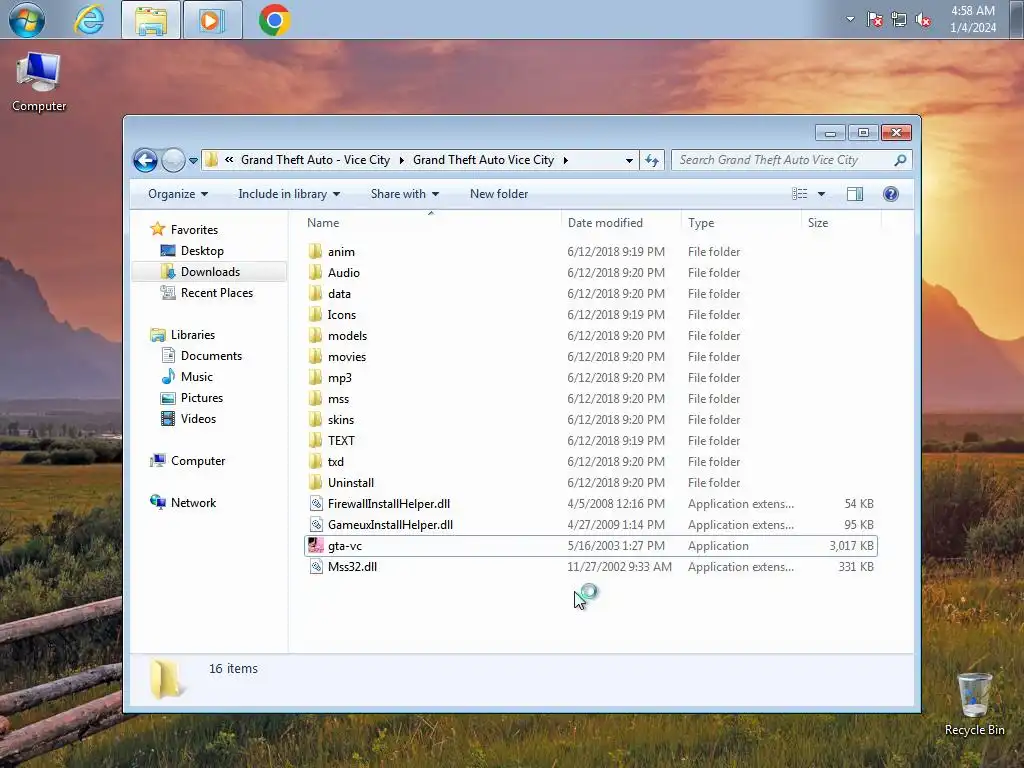This screenshot has height=768, width=1024.
Task: Click the search magnifier icon
Action: [x=900, y=160]
